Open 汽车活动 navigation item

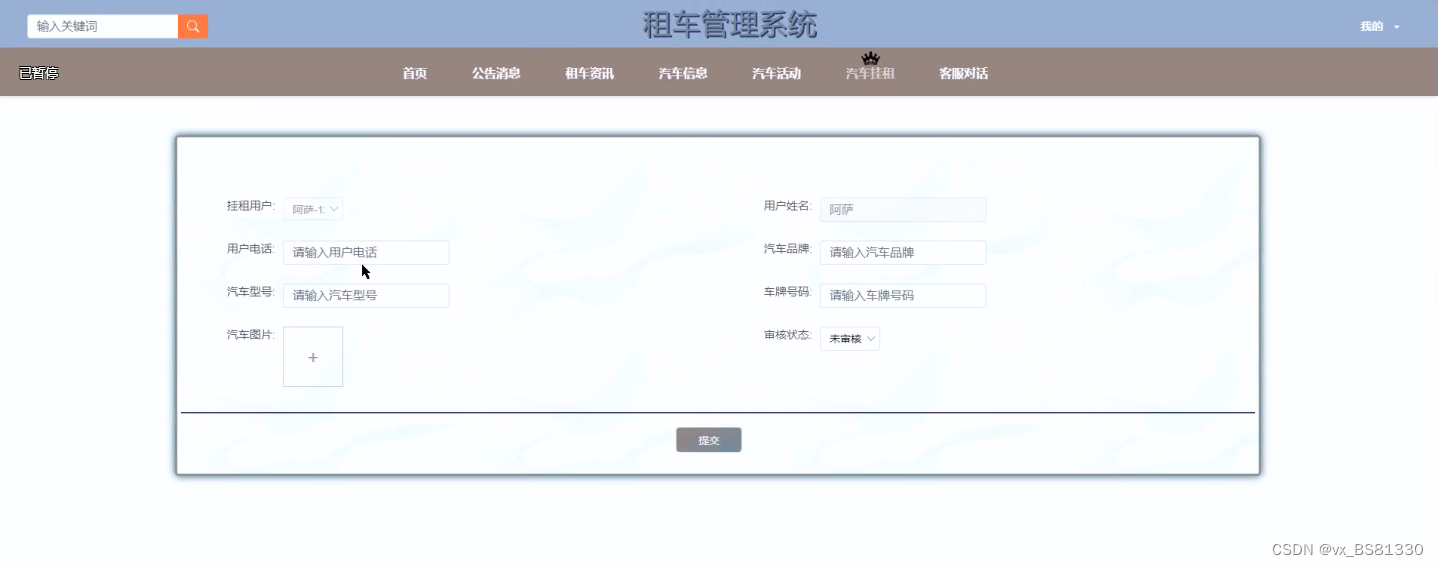point(776,73)
